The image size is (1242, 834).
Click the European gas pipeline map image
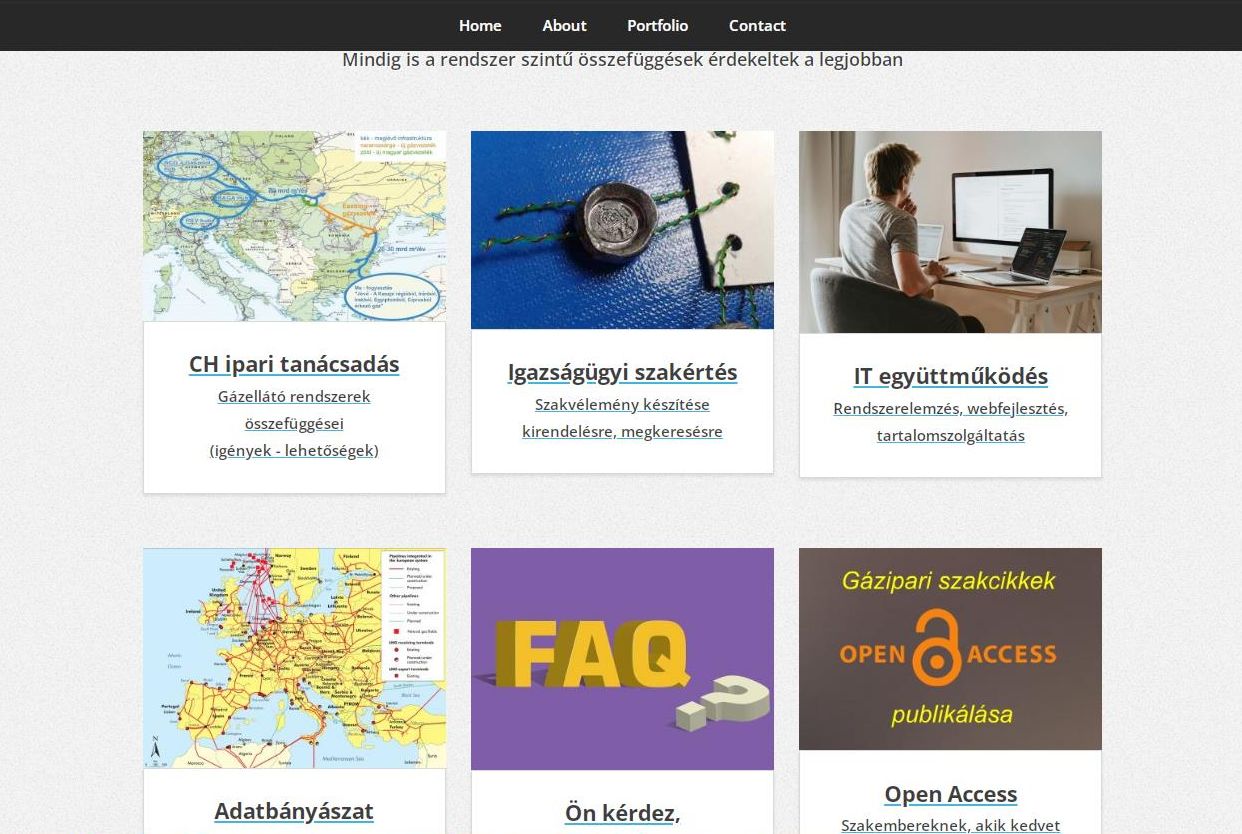tap(294, 226)
